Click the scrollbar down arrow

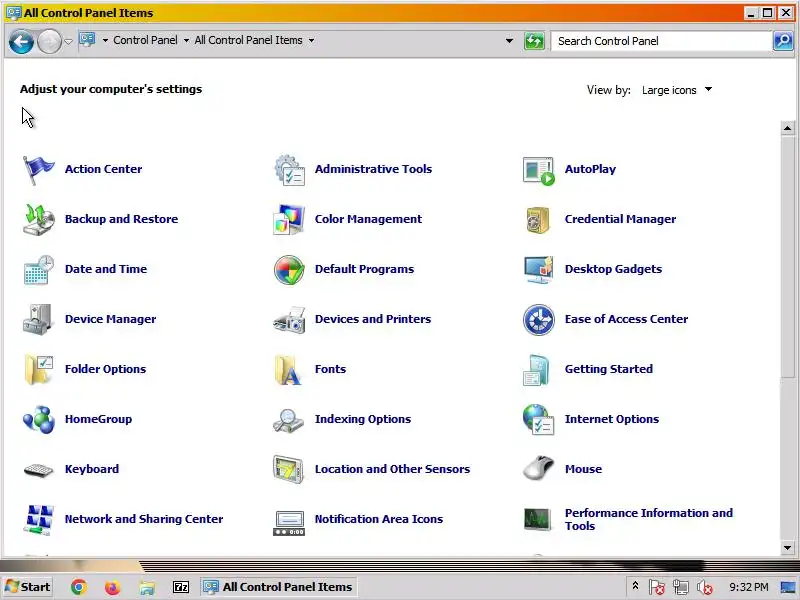787,548
